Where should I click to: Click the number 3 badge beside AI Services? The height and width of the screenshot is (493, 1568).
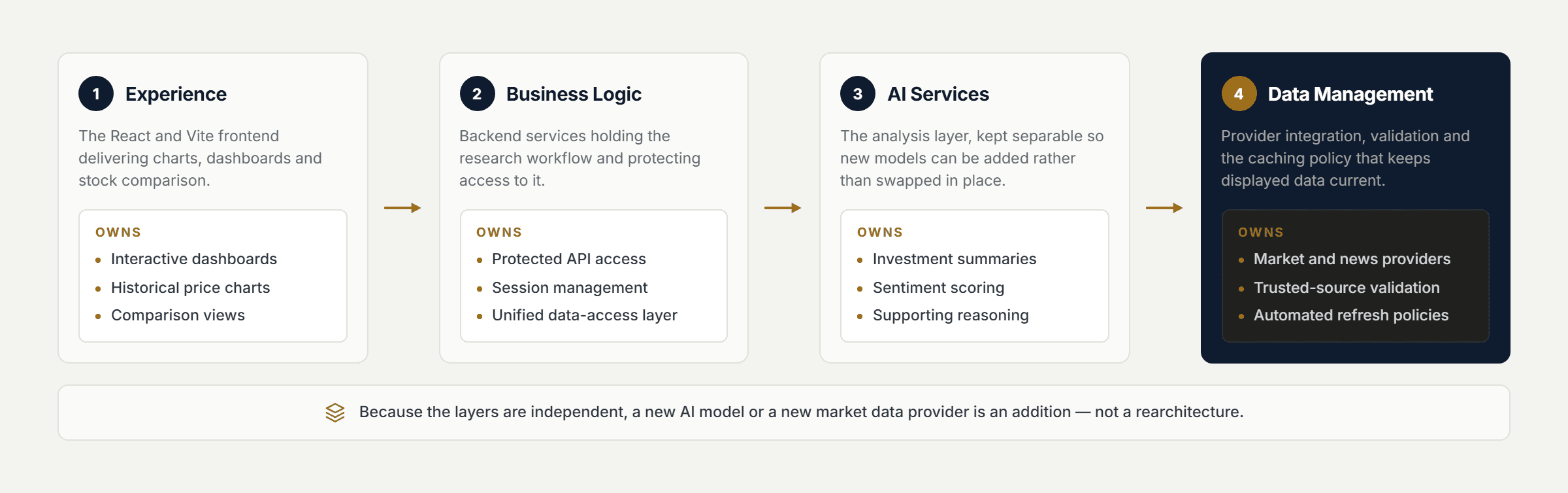coord(858,93)
